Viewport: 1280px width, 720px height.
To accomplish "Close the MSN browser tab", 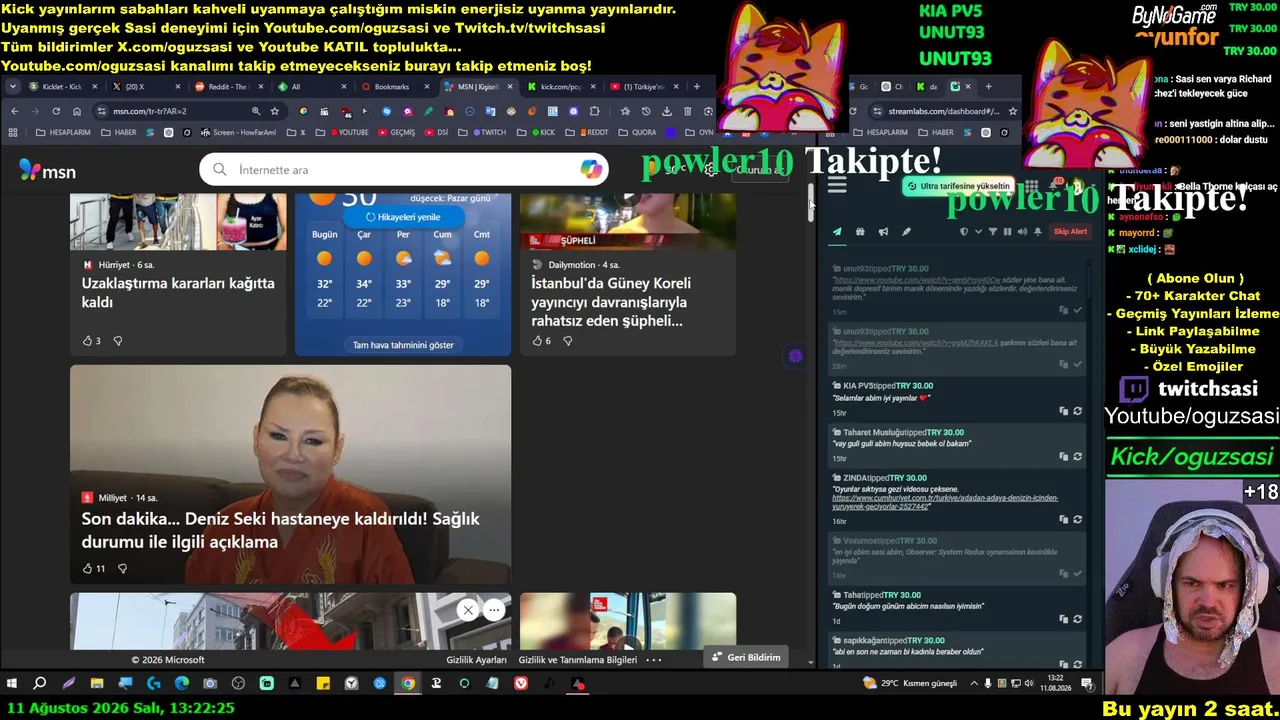I will point(510,87).
